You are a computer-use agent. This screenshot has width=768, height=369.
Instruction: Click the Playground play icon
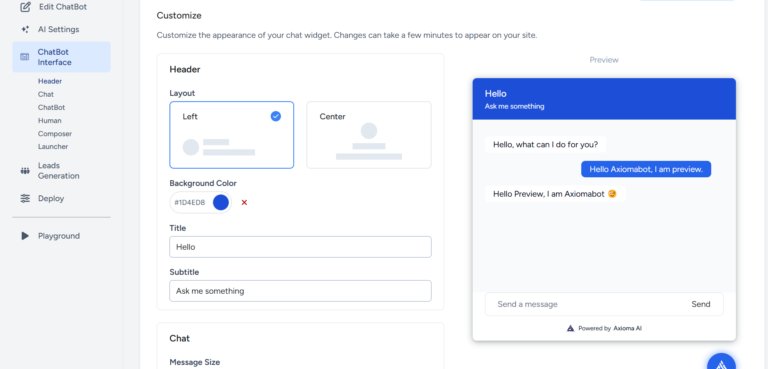25,236
